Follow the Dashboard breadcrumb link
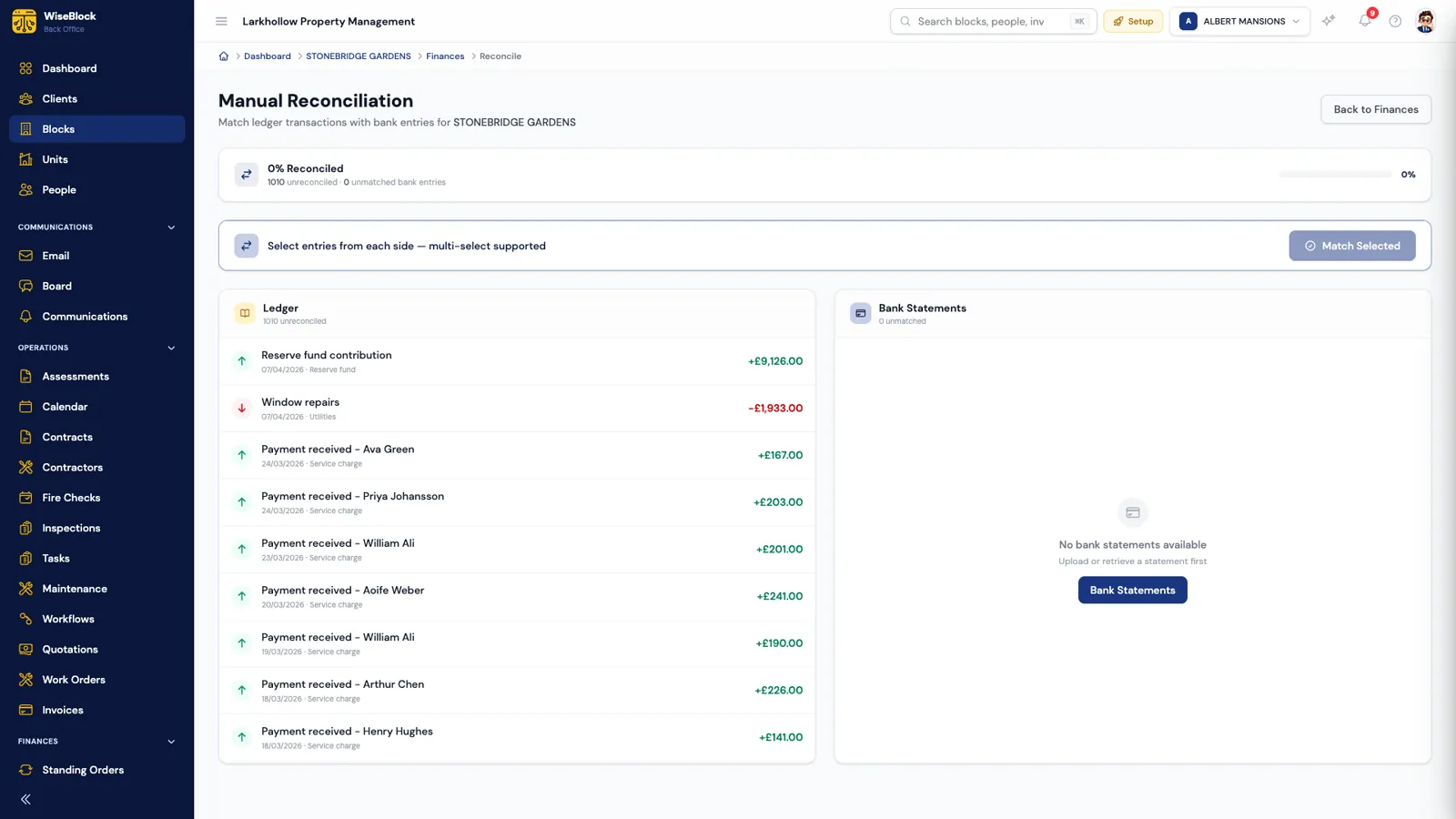Image resolution: width=1456 pixels, height=819 pixels. [x=268, y=56]
